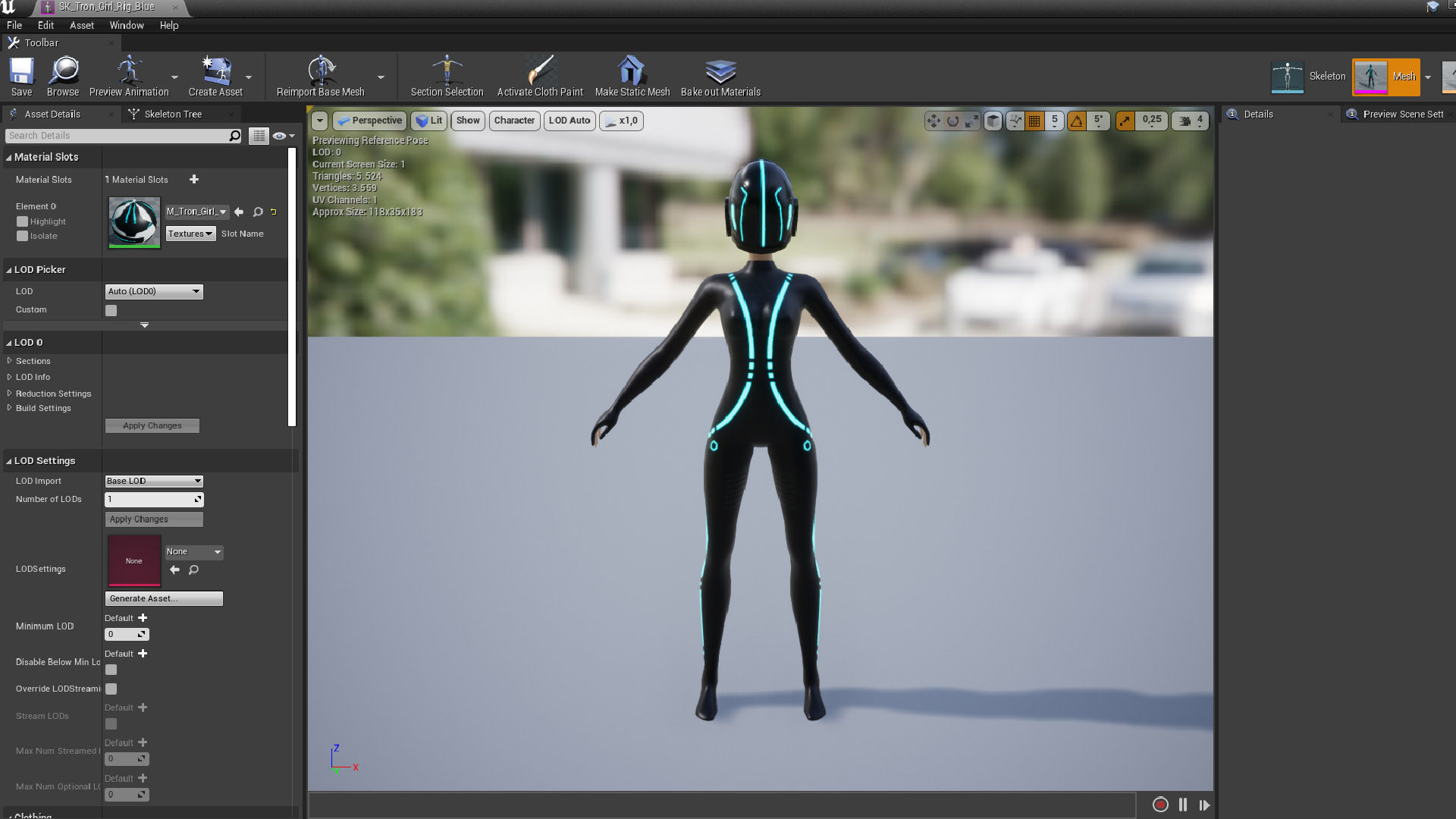Image resolution: width=1456 pixels, height=819 pixels.
Task: Click the Character viewport button
Action: click(x=514, y=121)
